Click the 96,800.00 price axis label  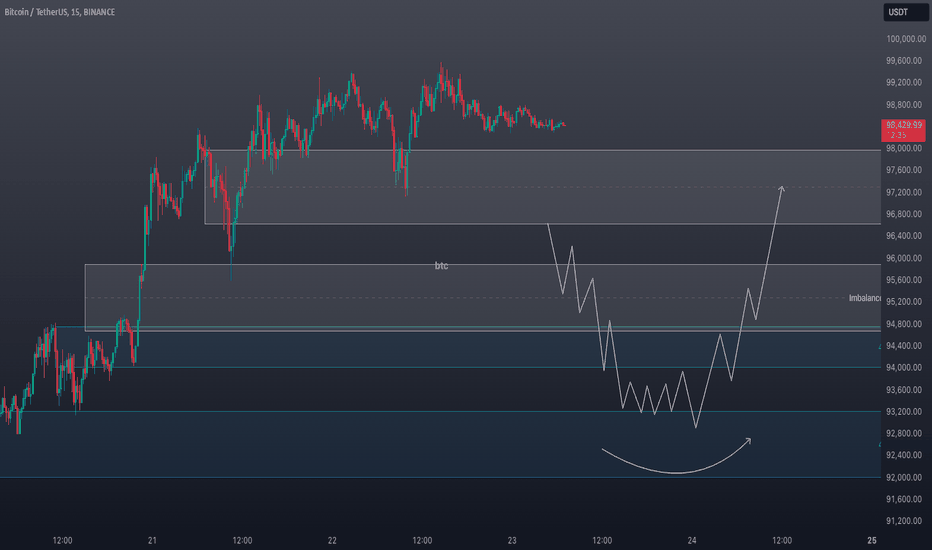point(904,214)
